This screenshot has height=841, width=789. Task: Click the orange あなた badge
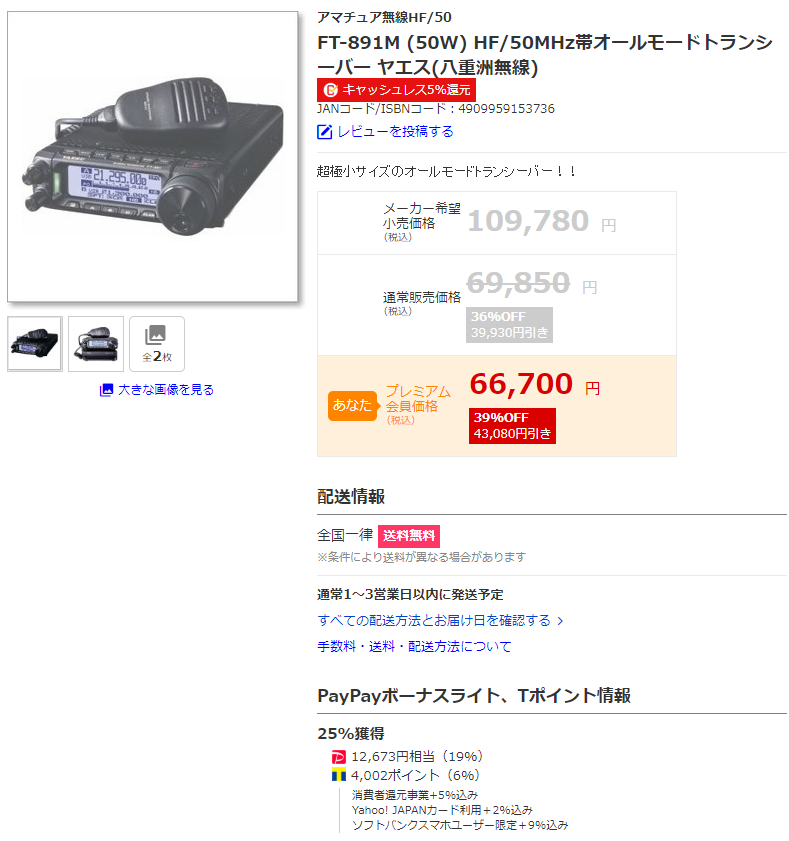(352, 405)
